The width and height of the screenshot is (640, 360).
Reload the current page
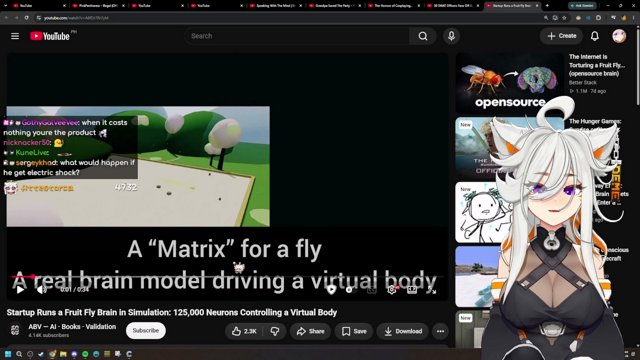27,18
